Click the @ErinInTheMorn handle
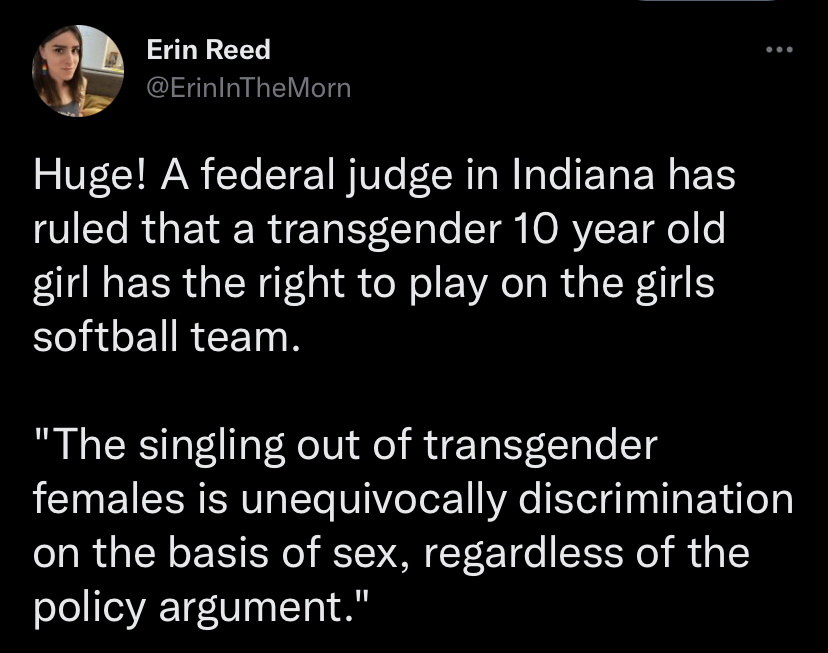Image resolution: width=828 pixels, height=653 pixels. 249,87
